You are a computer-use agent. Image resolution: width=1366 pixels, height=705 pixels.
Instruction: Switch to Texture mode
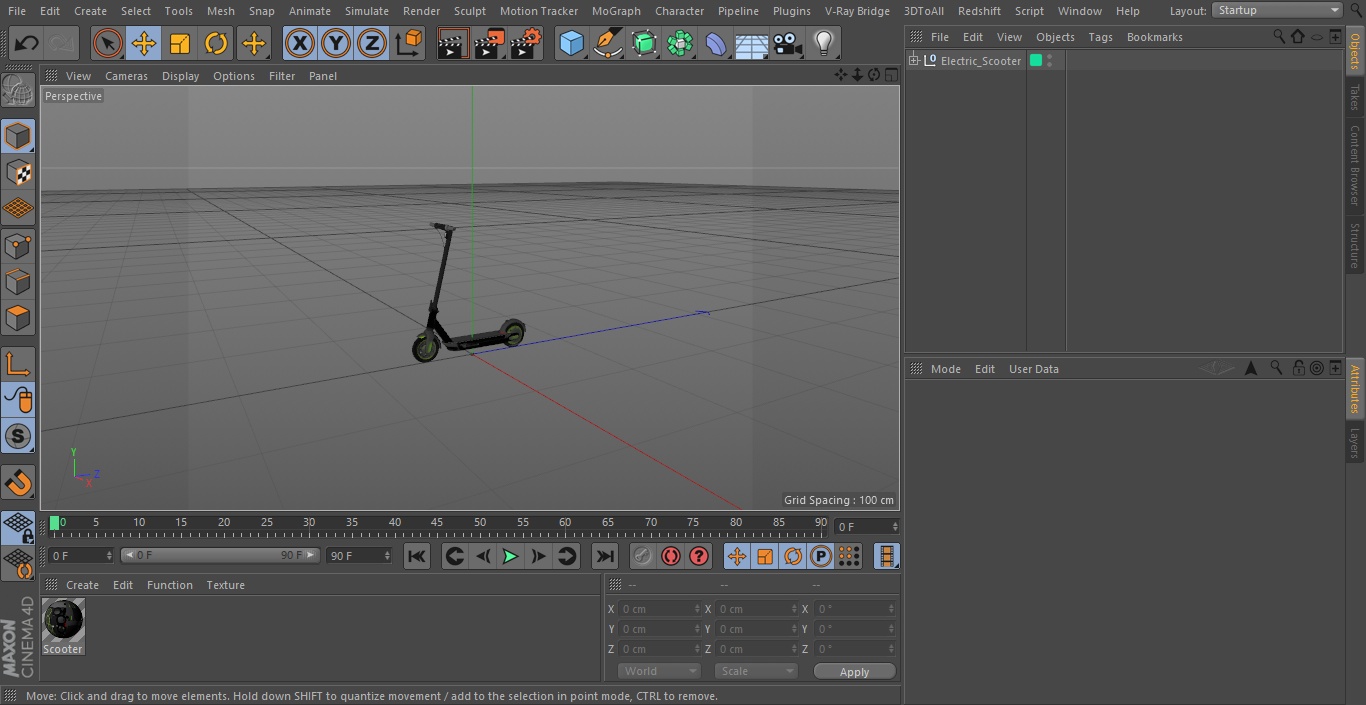point(18,172)
